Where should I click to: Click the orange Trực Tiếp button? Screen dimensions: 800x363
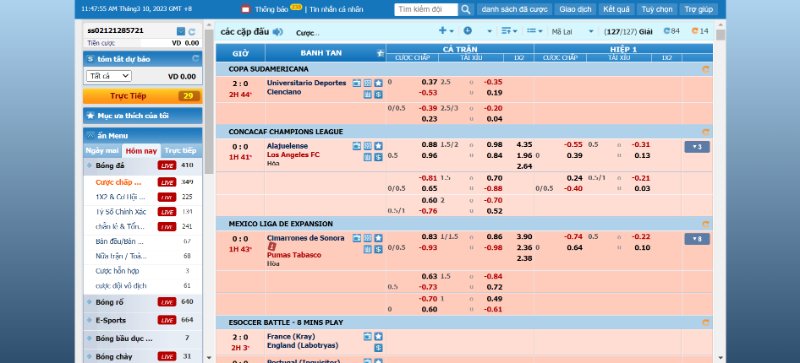pos(142,96)
